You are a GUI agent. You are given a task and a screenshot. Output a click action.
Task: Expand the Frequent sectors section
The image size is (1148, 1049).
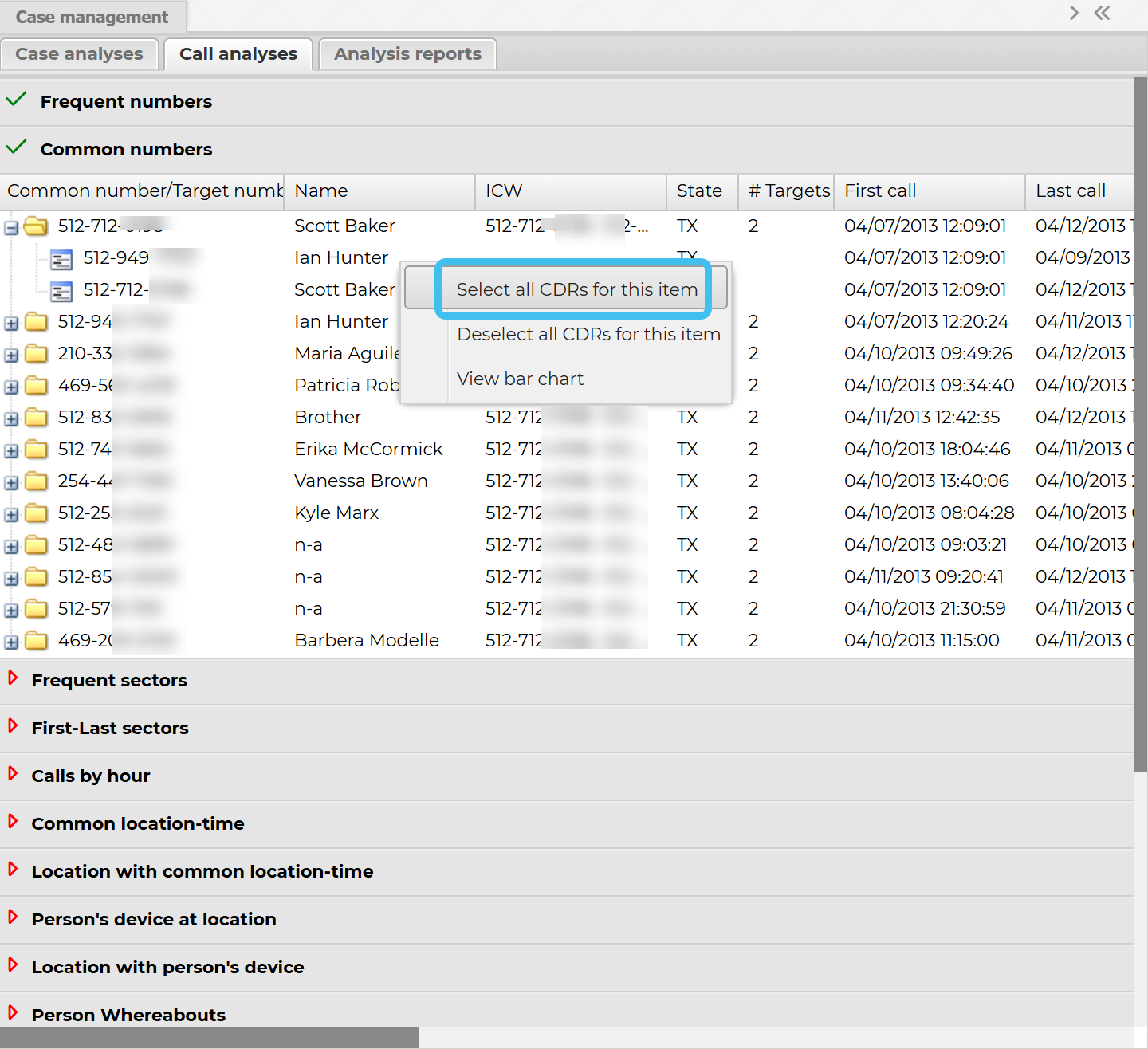tap(13, 679)
